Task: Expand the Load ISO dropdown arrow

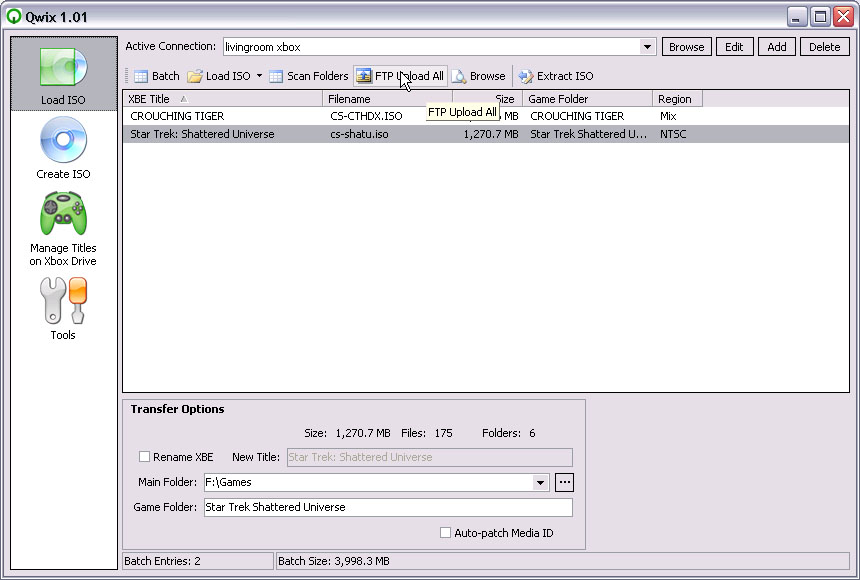Action: (x=258, y=75)
